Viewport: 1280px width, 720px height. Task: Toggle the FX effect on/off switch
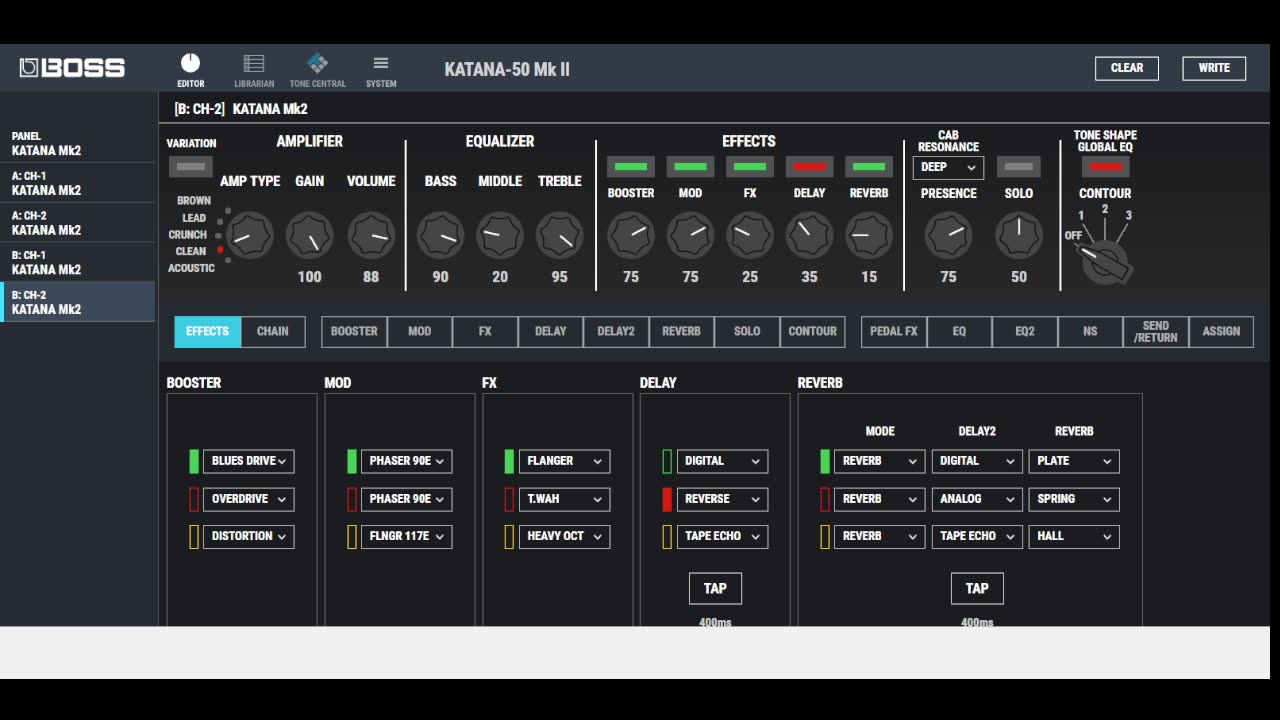click(x=750, y=166)
